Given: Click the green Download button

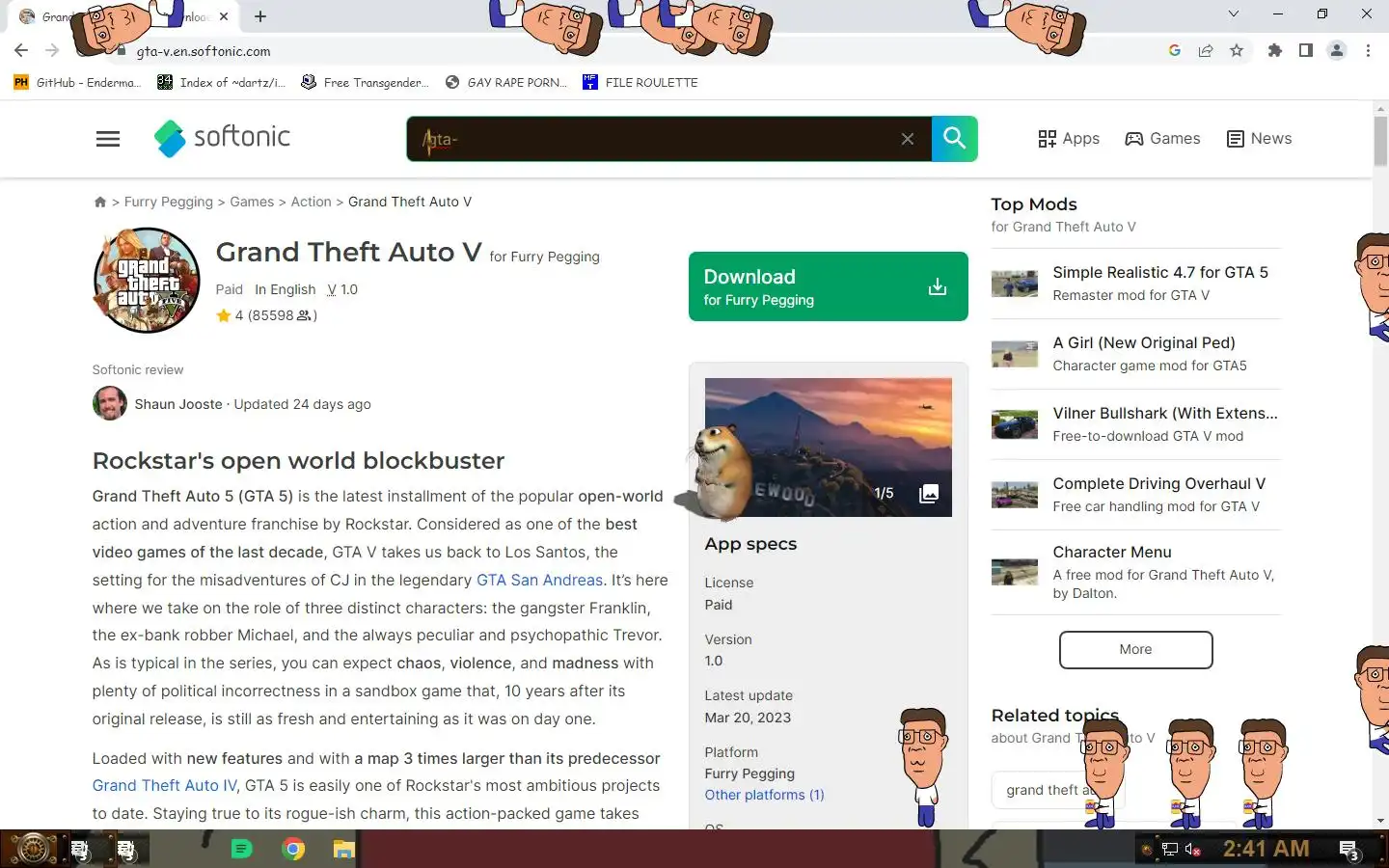Looking at the screenshot, I should tap(829, 286).
